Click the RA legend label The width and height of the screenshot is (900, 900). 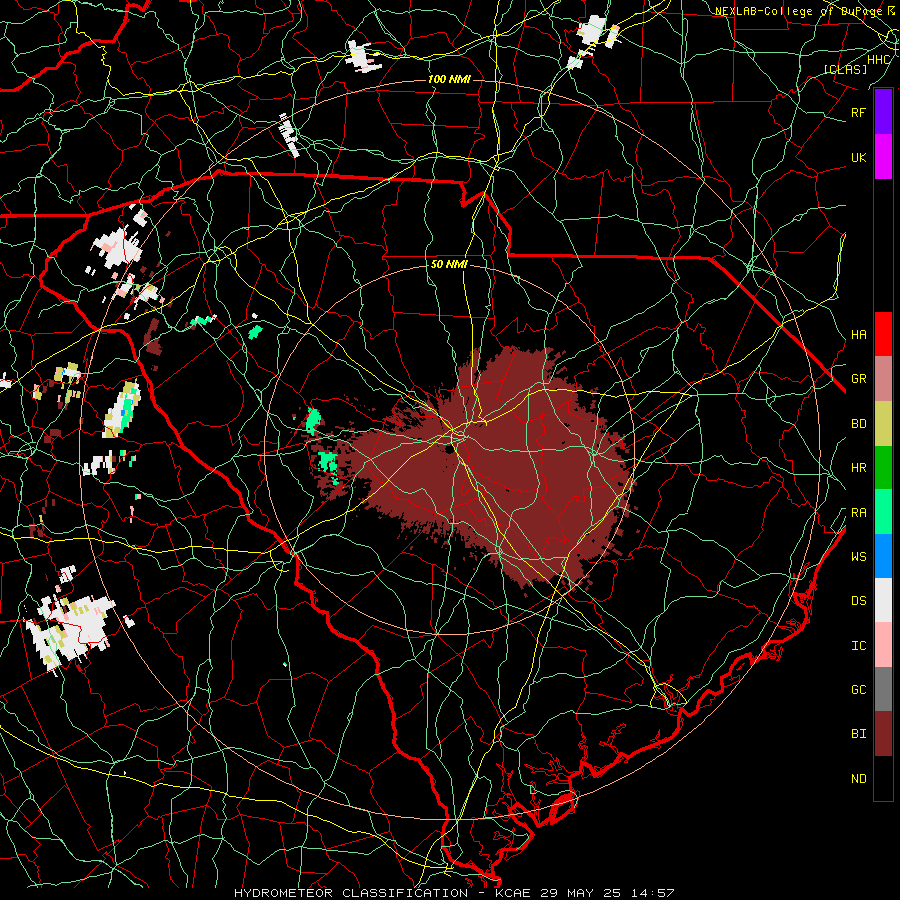pyautogui.click(x=858, y=512)
